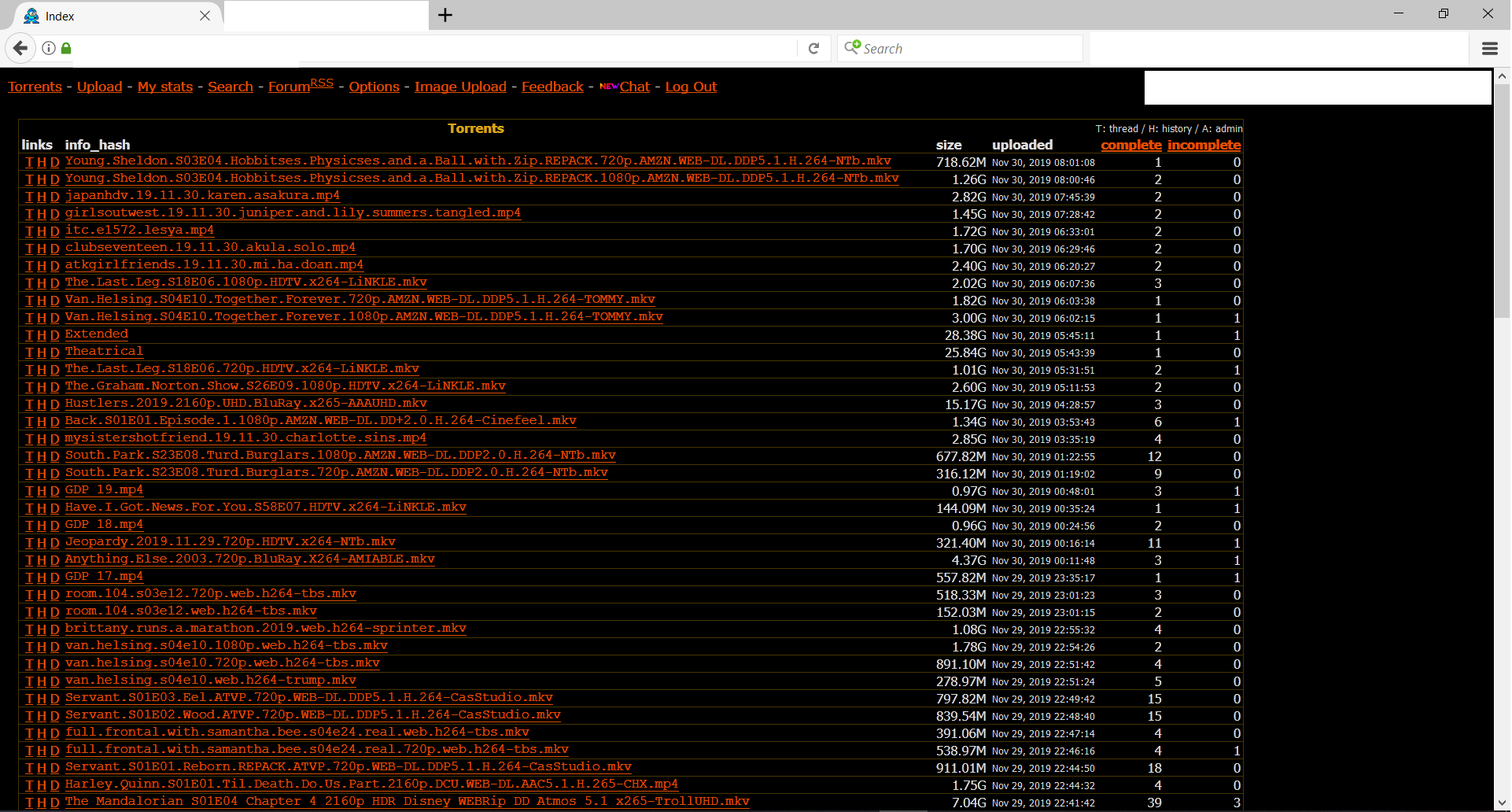Screen dimensions: 1512x812
Task: Show the secure connection padlock details
Action: point(66,49)
